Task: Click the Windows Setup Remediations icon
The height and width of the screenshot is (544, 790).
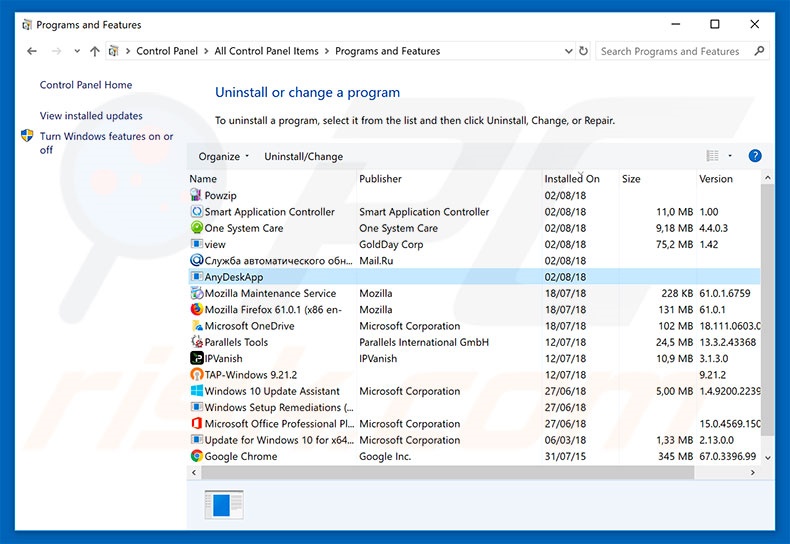Action: coord(196,407)
